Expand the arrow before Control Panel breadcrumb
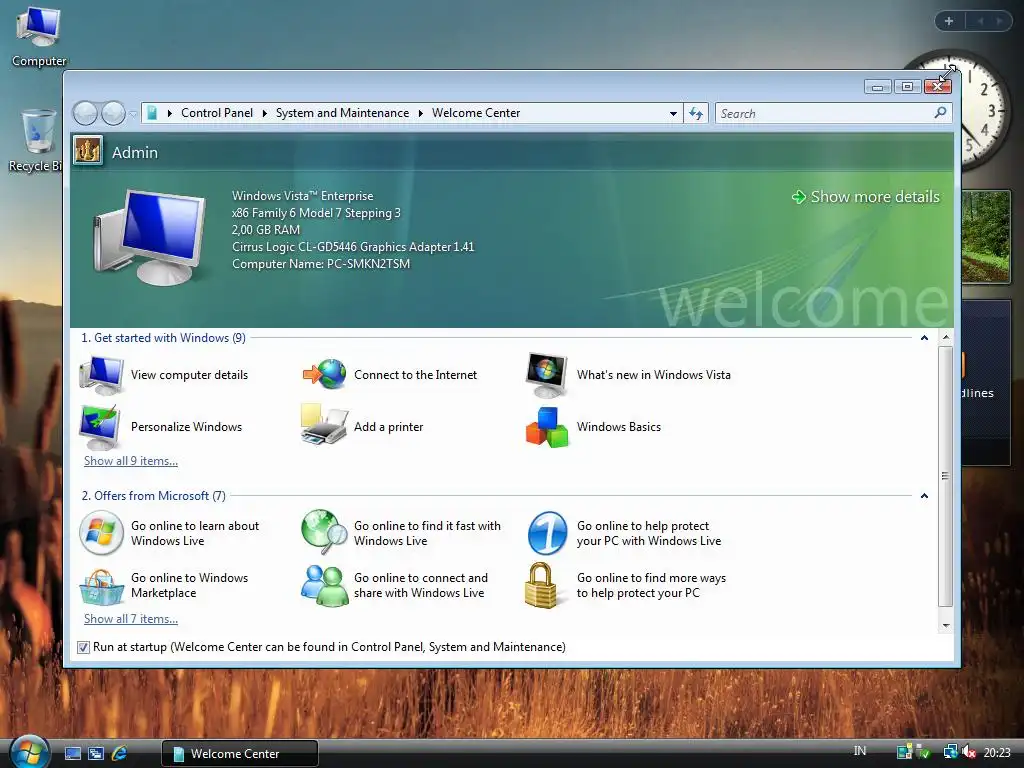 click(x=170, y=113)
